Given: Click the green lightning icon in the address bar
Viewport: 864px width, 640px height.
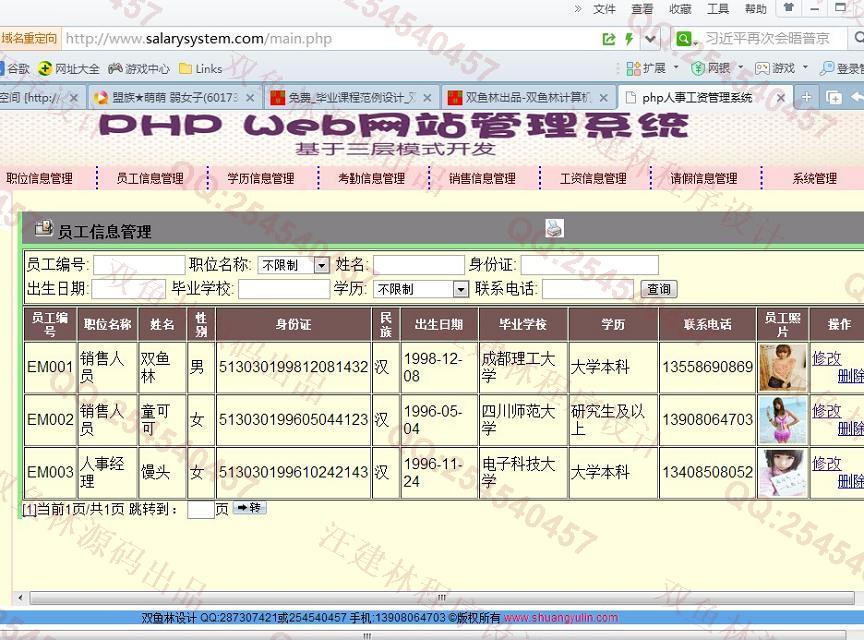Looking at the screenshot, I should tap(629, 39).
